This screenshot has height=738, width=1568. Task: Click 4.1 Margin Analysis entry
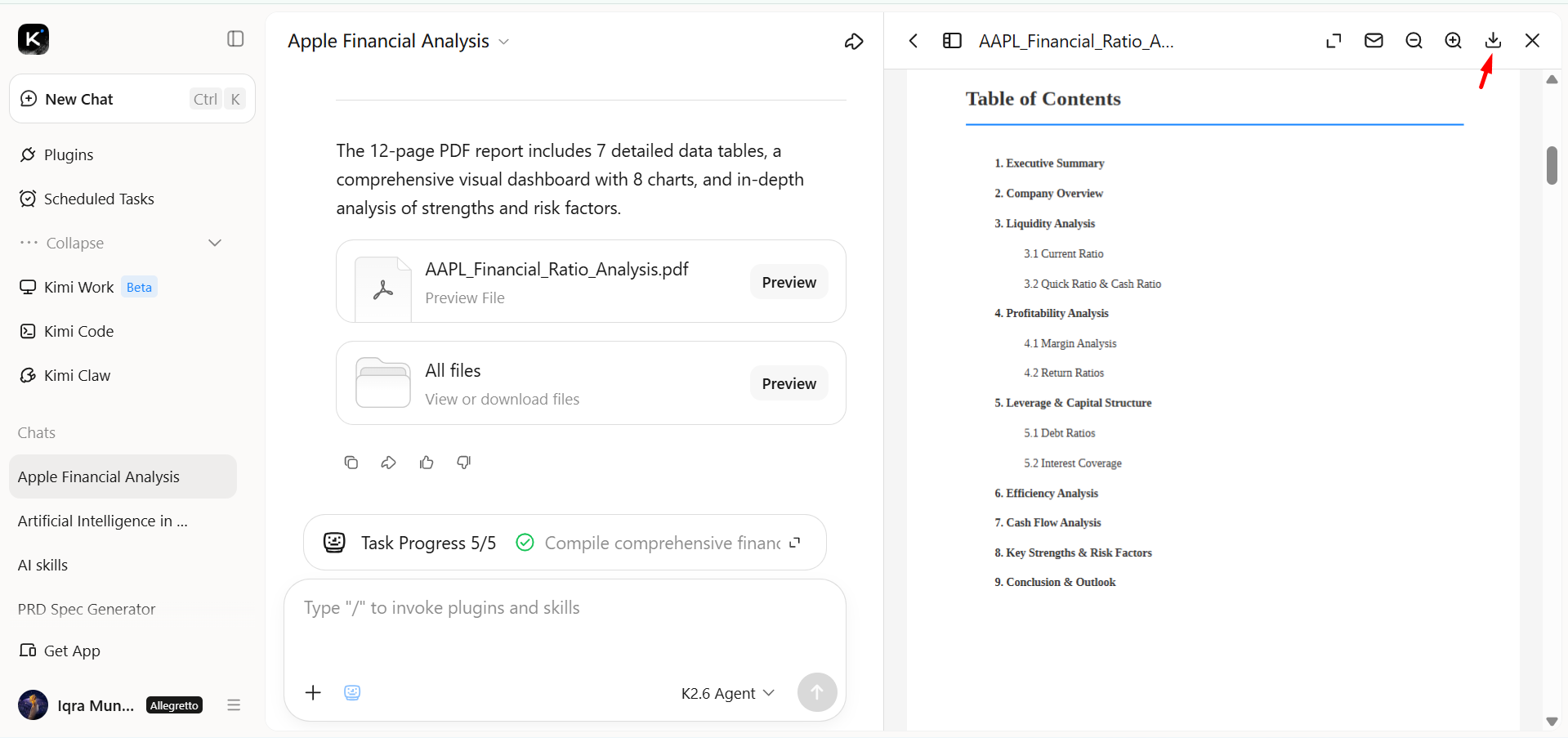[x=1070, y=344]
